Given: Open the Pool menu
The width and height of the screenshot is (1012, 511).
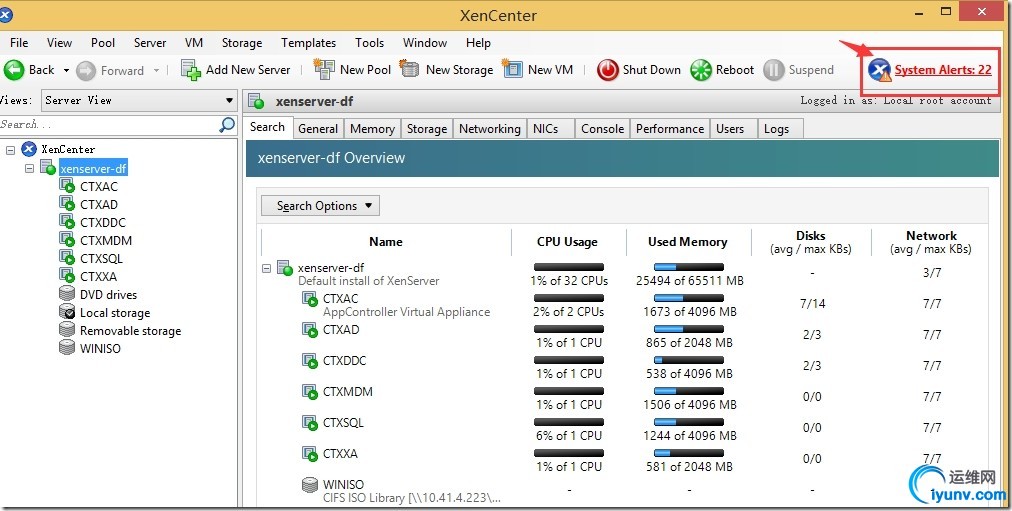Looking at the screenshot, I should point(103,43).
